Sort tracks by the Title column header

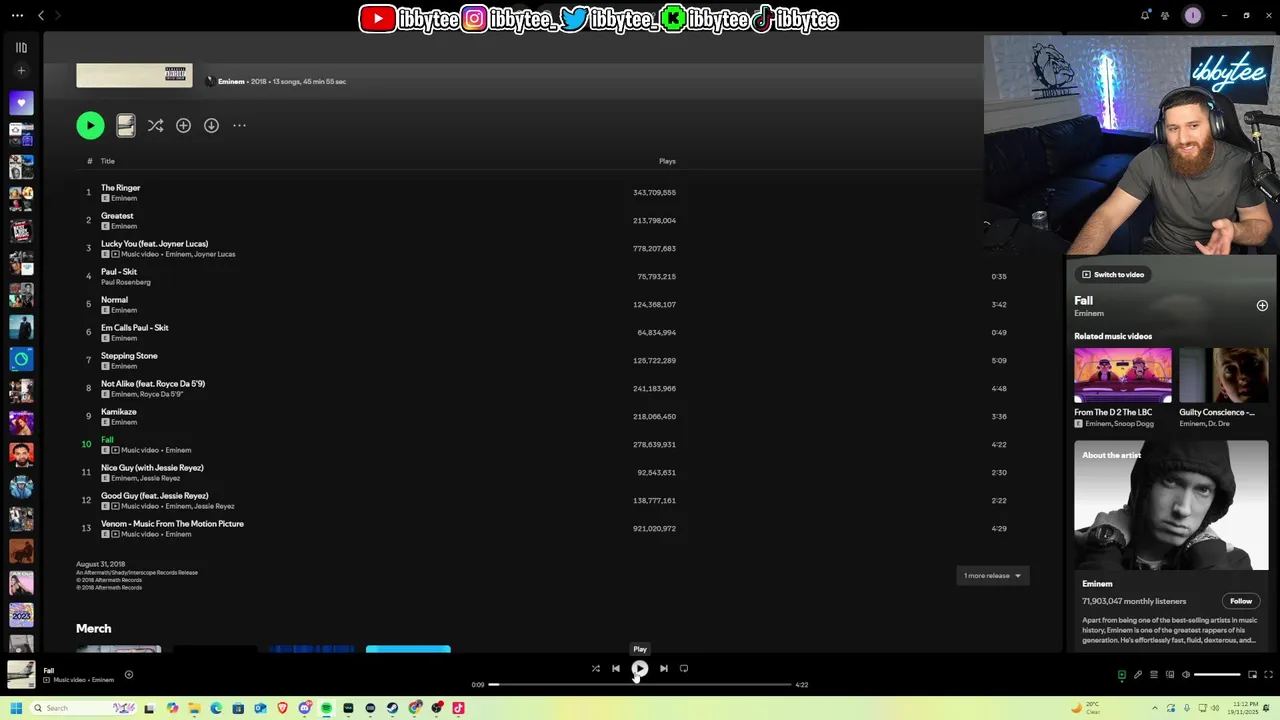click(107, 161)
